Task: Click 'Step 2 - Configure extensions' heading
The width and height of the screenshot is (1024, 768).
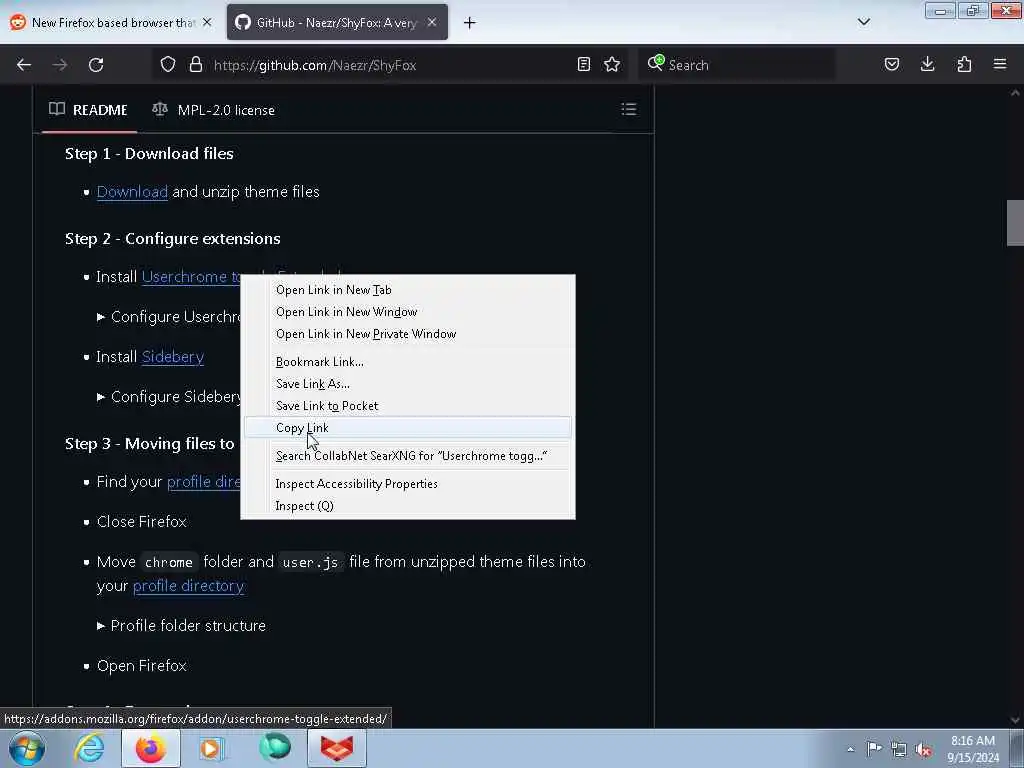Action: click(x=172, y=238)
